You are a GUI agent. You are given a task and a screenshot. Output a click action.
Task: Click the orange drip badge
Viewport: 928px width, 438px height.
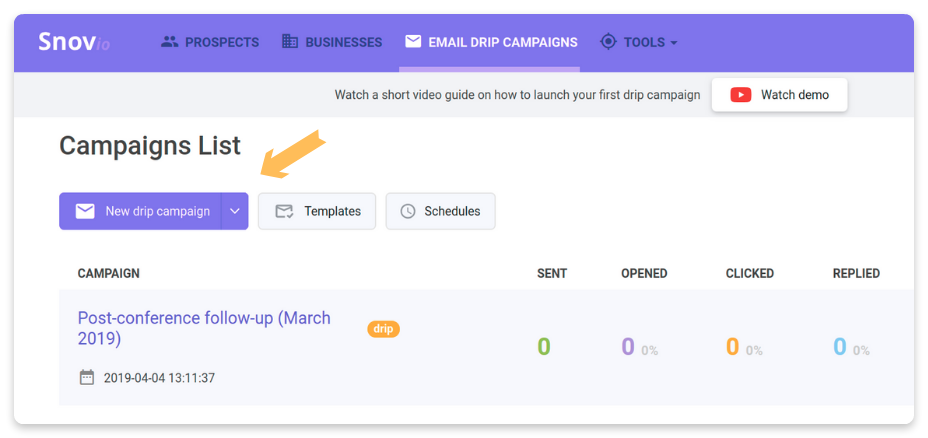point(384,329)
